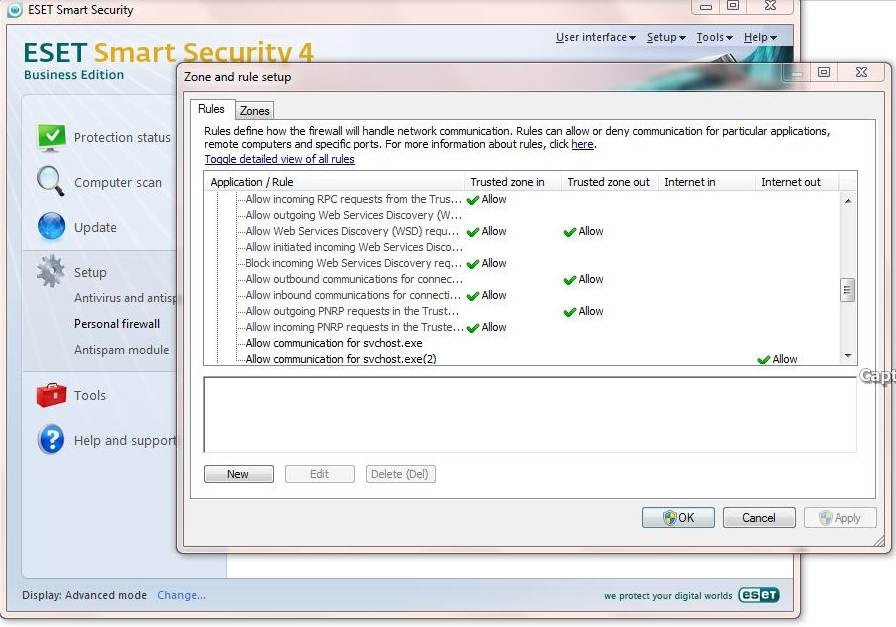896x627 pixels.
Task: Open the Setup dropdown menu in main window
Action: coord(666,37)
